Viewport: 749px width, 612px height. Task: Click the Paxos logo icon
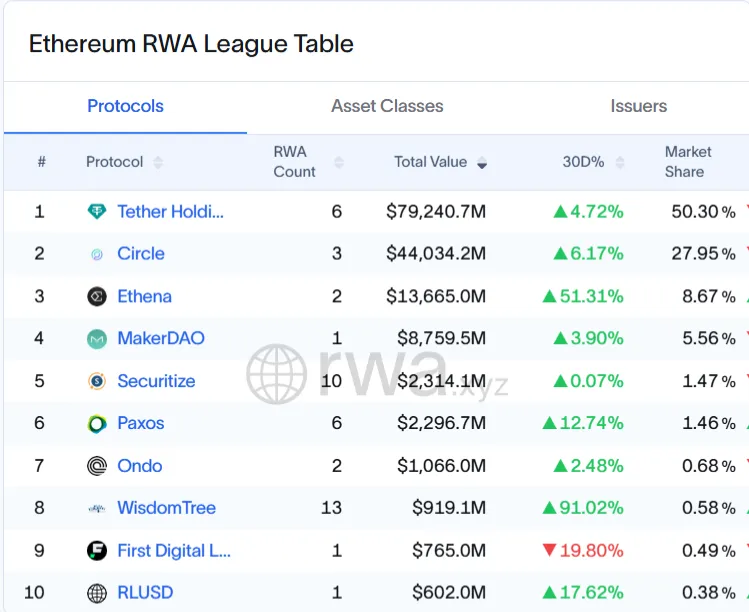97,424
